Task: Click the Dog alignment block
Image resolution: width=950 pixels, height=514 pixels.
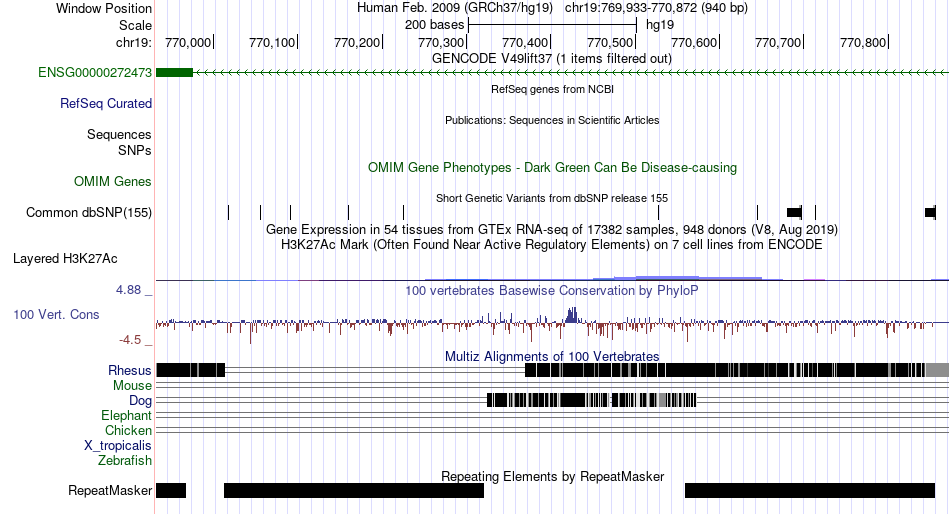Action: tap(592, 400)
